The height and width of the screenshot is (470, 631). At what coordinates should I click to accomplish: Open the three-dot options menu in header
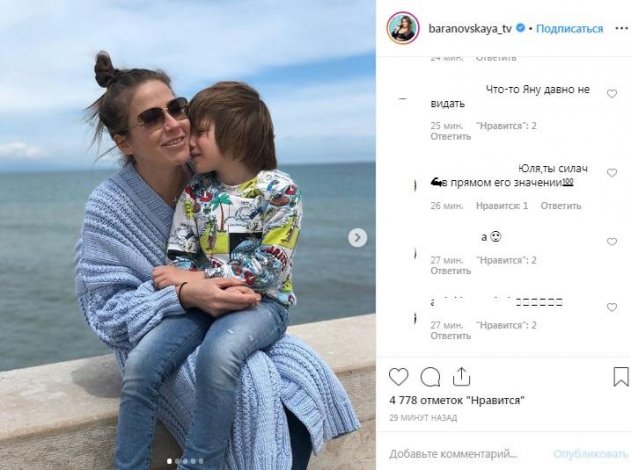coord(622,28)
